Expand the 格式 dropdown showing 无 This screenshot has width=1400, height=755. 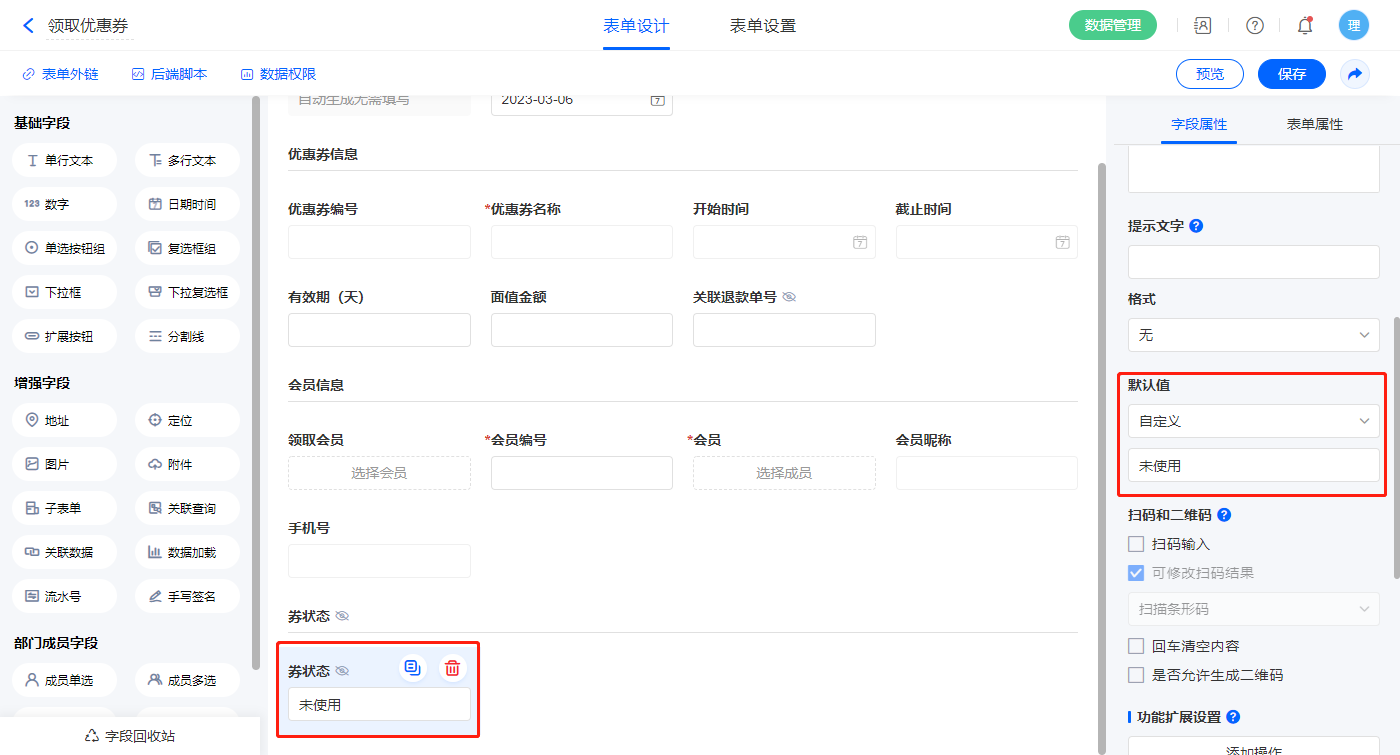1253,335
